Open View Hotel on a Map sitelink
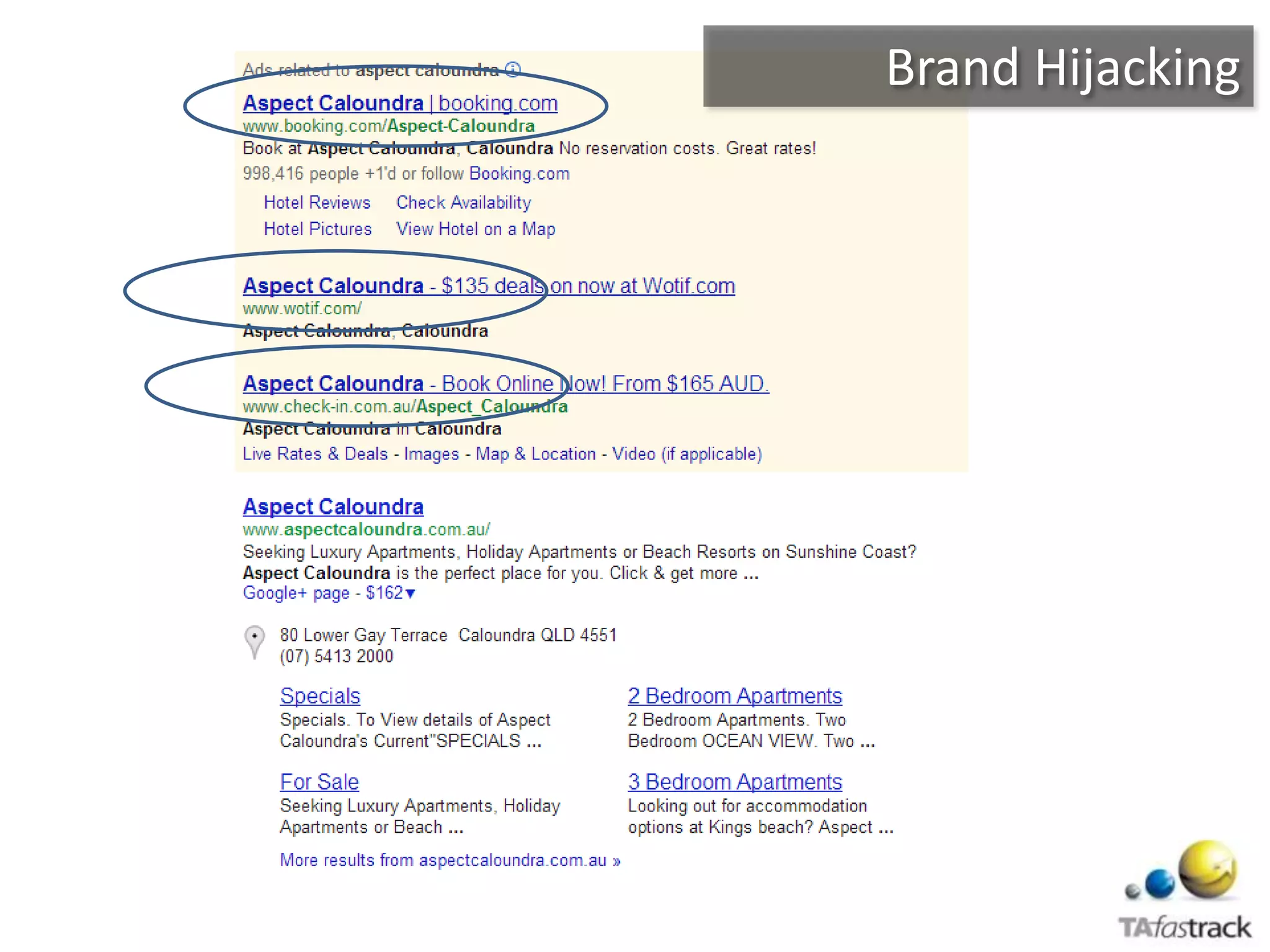Image resolution: width=1270 pixels, height=952 pixels. [476, 229]
